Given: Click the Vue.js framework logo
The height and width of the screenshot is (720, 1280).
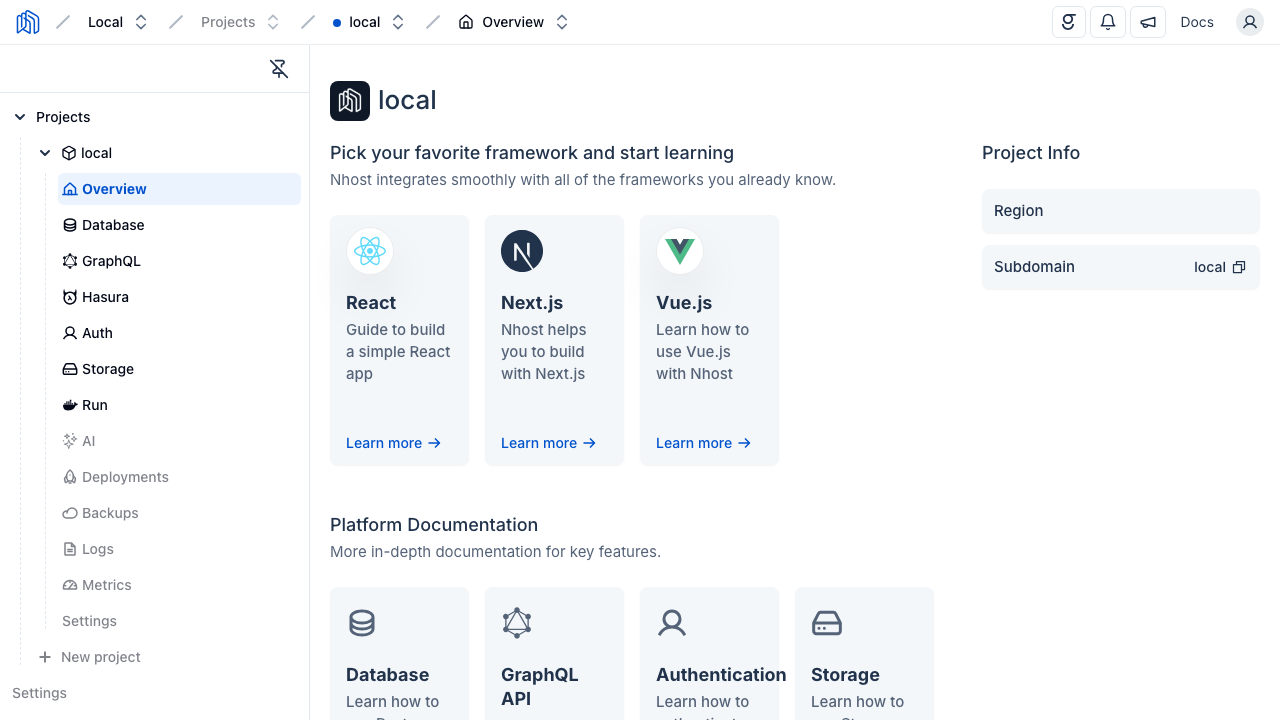Looking at the screenshot, I should (680, 251).
